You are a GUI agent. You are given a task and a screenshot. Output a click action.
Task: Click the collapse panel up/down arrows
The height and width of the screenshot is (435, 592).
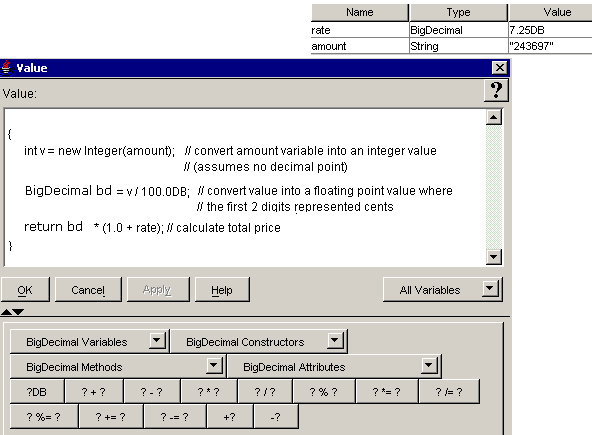[x=12, y=312]
